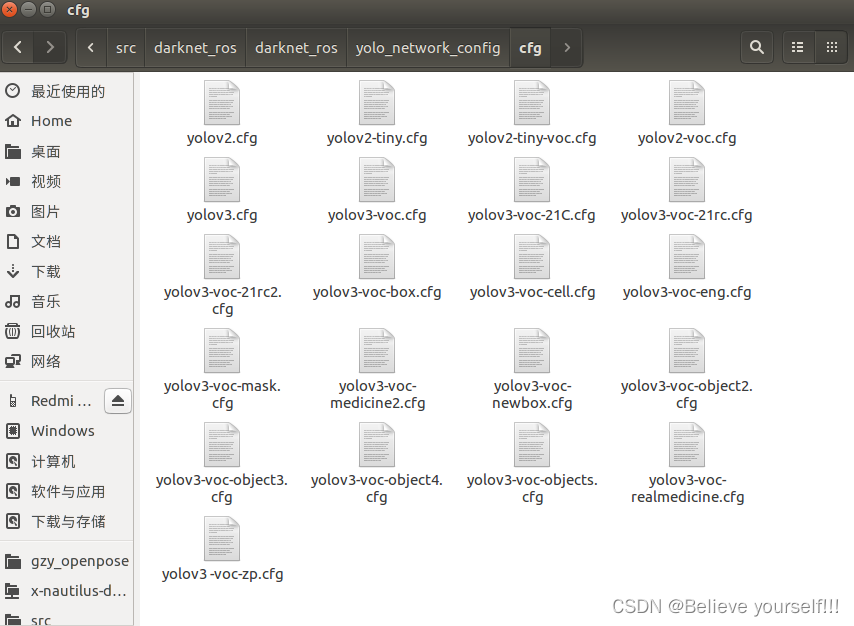This screenshot has height=626, width=854.
Task: Select yolov3-voc-object4.cfg file icon
Action: pos(377,445)
